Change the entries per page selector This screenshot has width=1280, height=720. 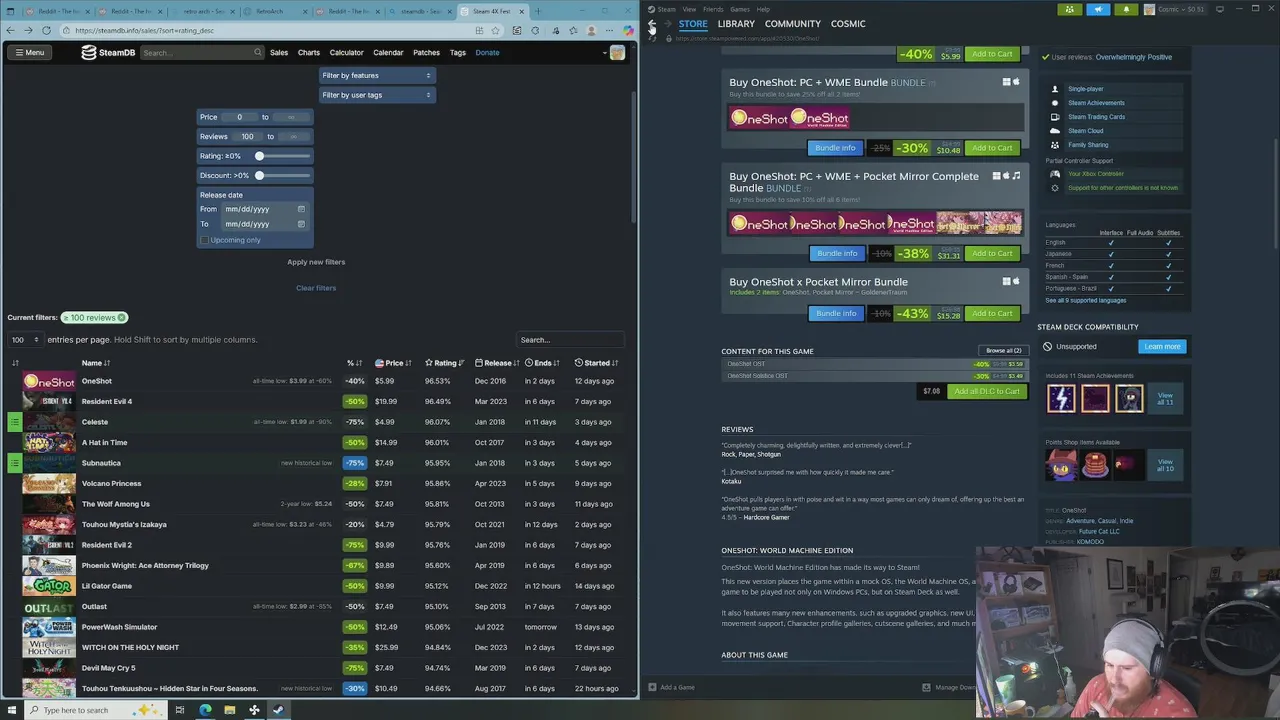[x=24, y=340]
